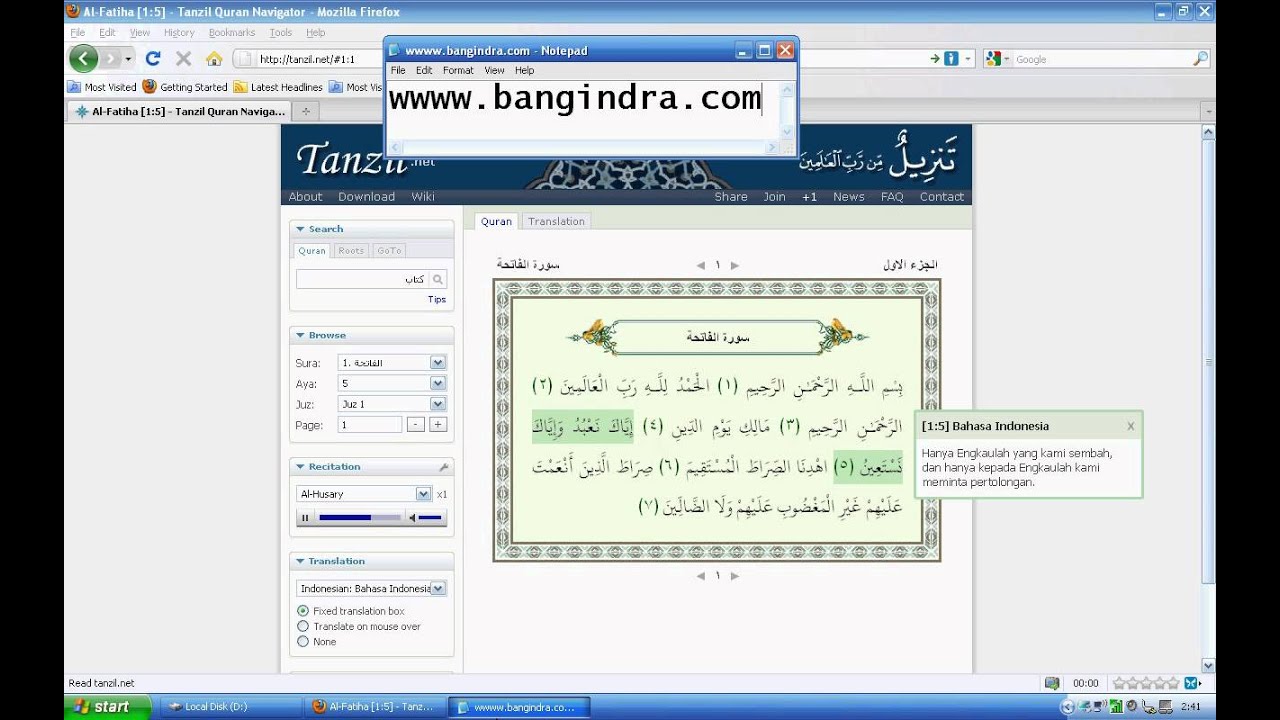Open the FAQ link on Tanzil

coord(892,197)
